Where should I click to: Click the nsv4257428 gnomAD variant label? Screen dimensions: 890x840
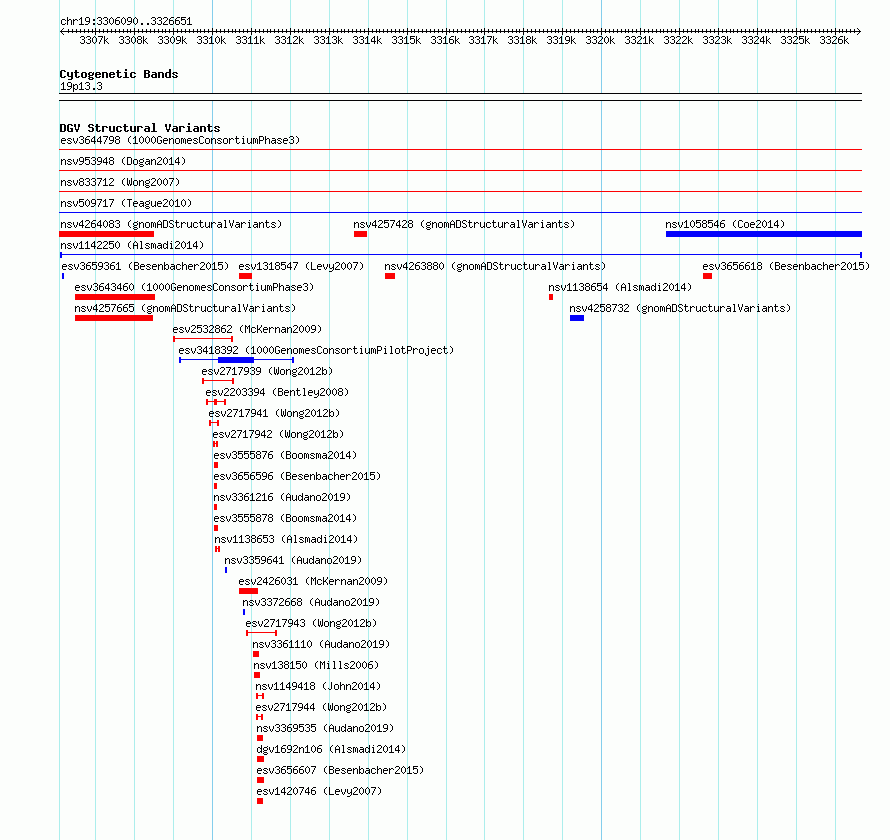[464, 224]
